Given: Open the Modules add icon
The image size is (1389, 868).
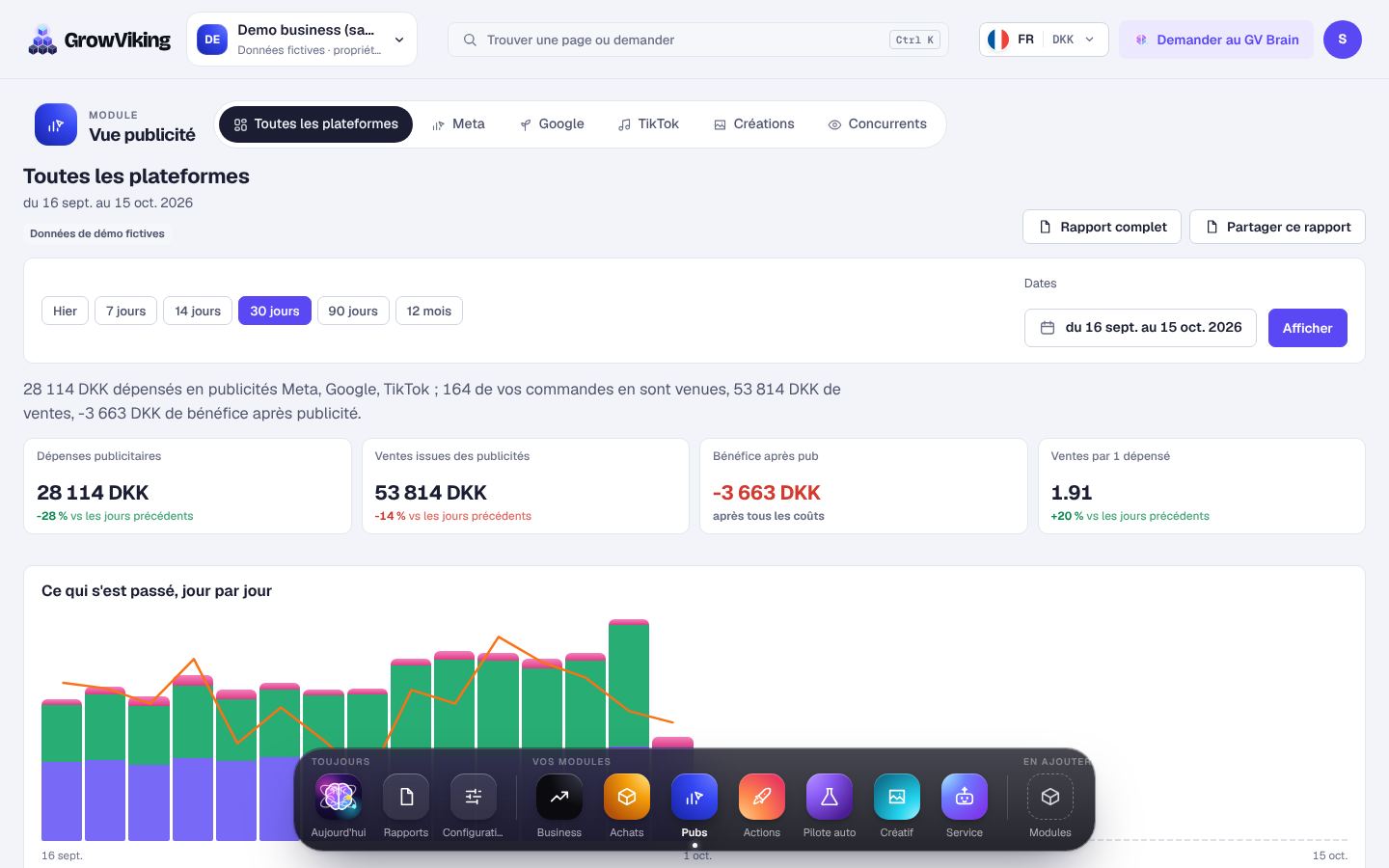Looking at the screenshot, I should (x=1050, y=797).
